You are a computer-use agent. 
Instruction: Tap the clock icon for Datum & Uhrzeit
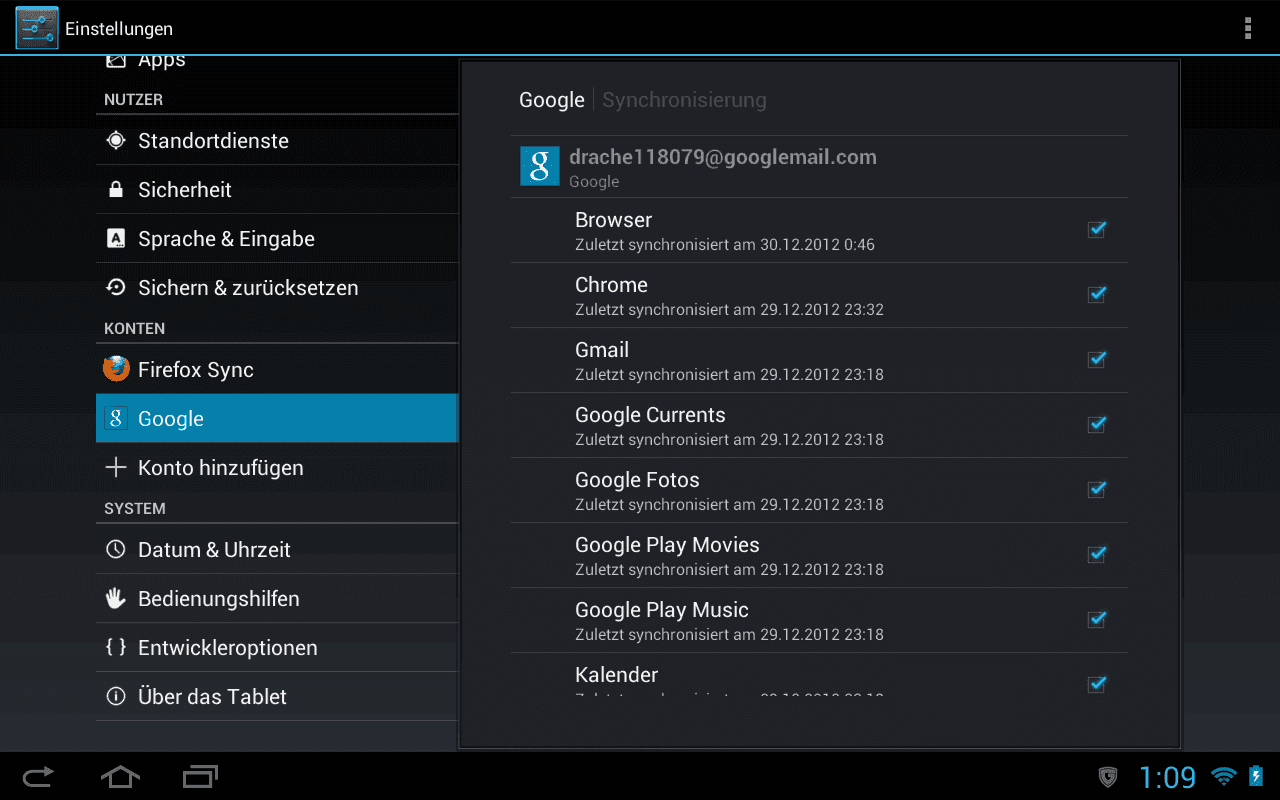[x=116, y=549]
